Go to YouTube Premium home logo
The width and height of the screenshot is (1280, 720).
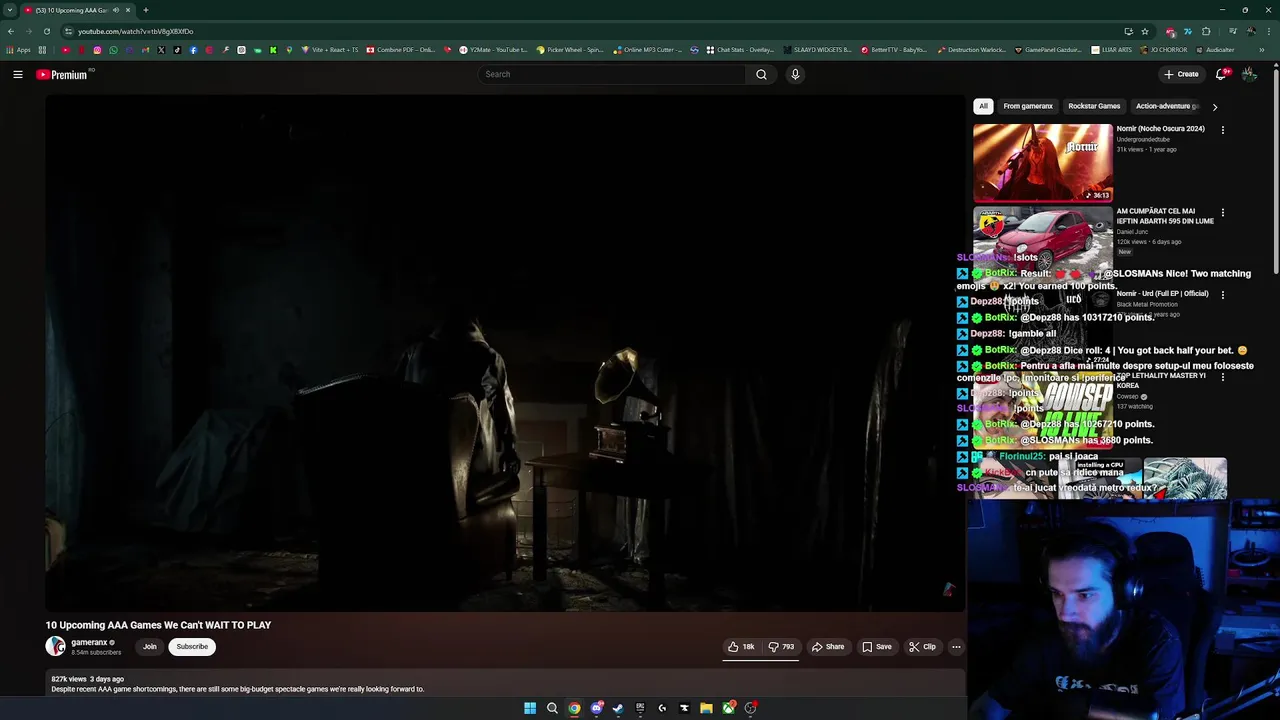tap(64, 74)
